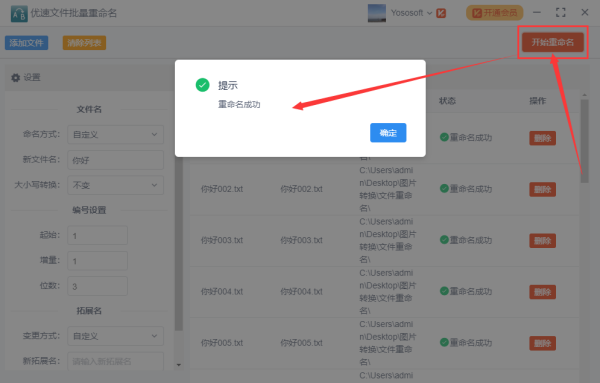The width and height of the screenshot is (600, 383).
Task: Delete the 你好004.txt row
Action: pyautogui.click(x=543, y=292)
